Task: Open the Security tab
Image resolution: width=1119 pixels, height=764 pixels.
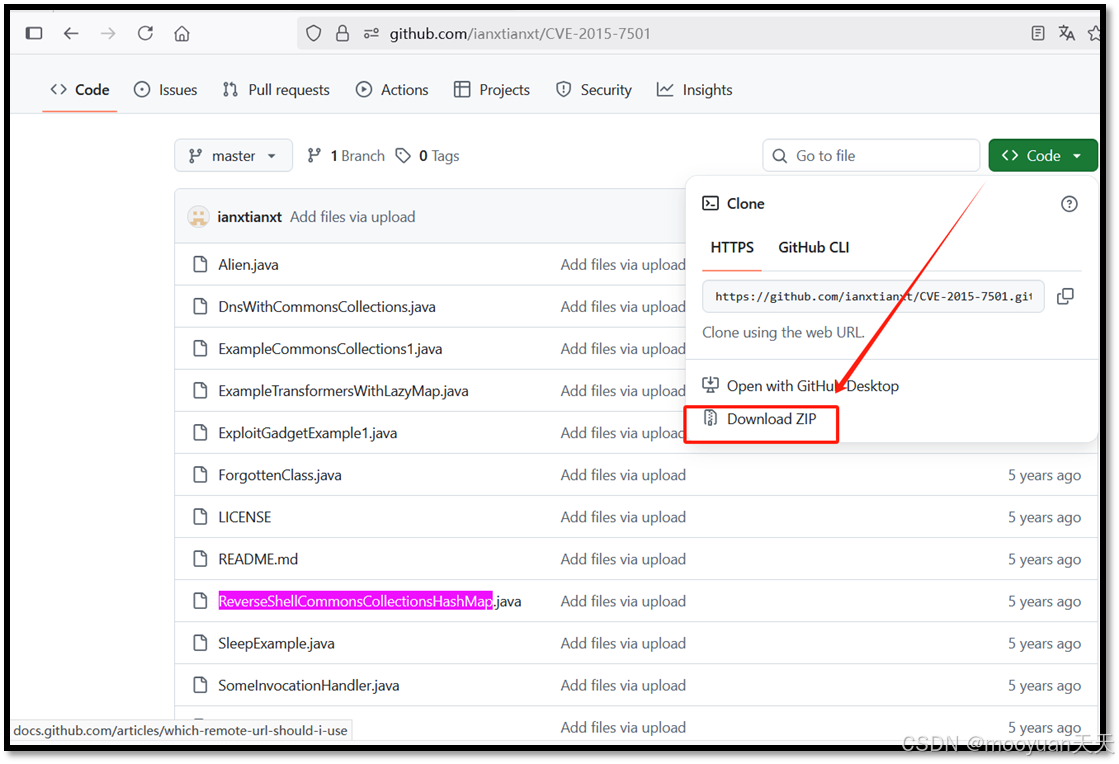Action: [594, 90]
